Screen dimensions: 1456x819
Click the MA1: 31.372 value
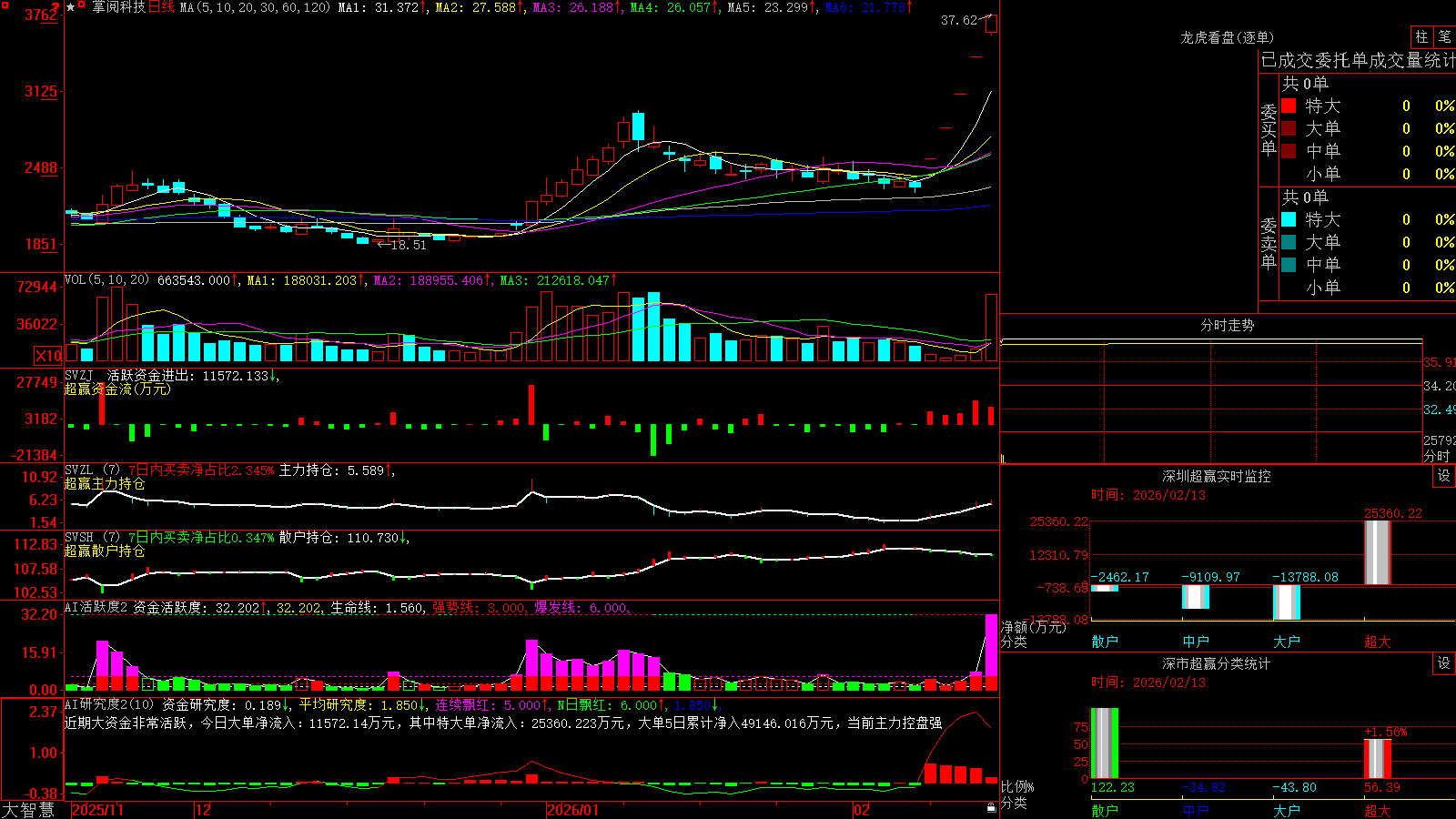pyautogui.click(x=379, y=7)
